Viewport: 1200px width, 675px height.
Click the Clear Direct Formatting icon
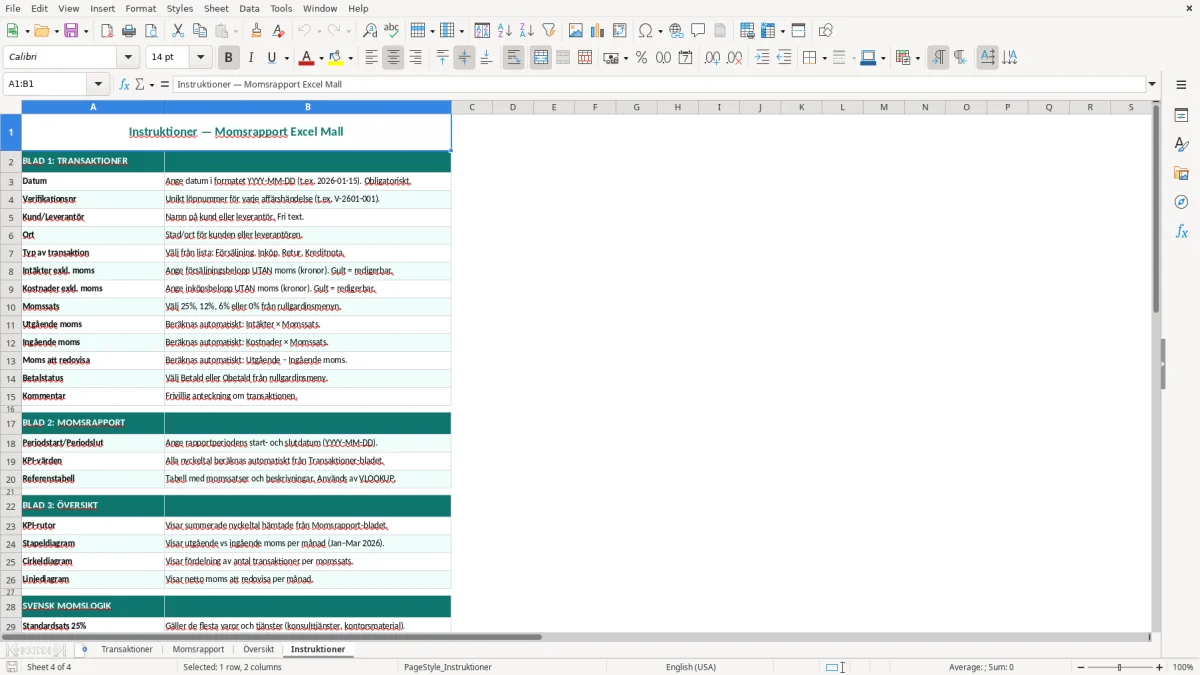coord(279,31)
